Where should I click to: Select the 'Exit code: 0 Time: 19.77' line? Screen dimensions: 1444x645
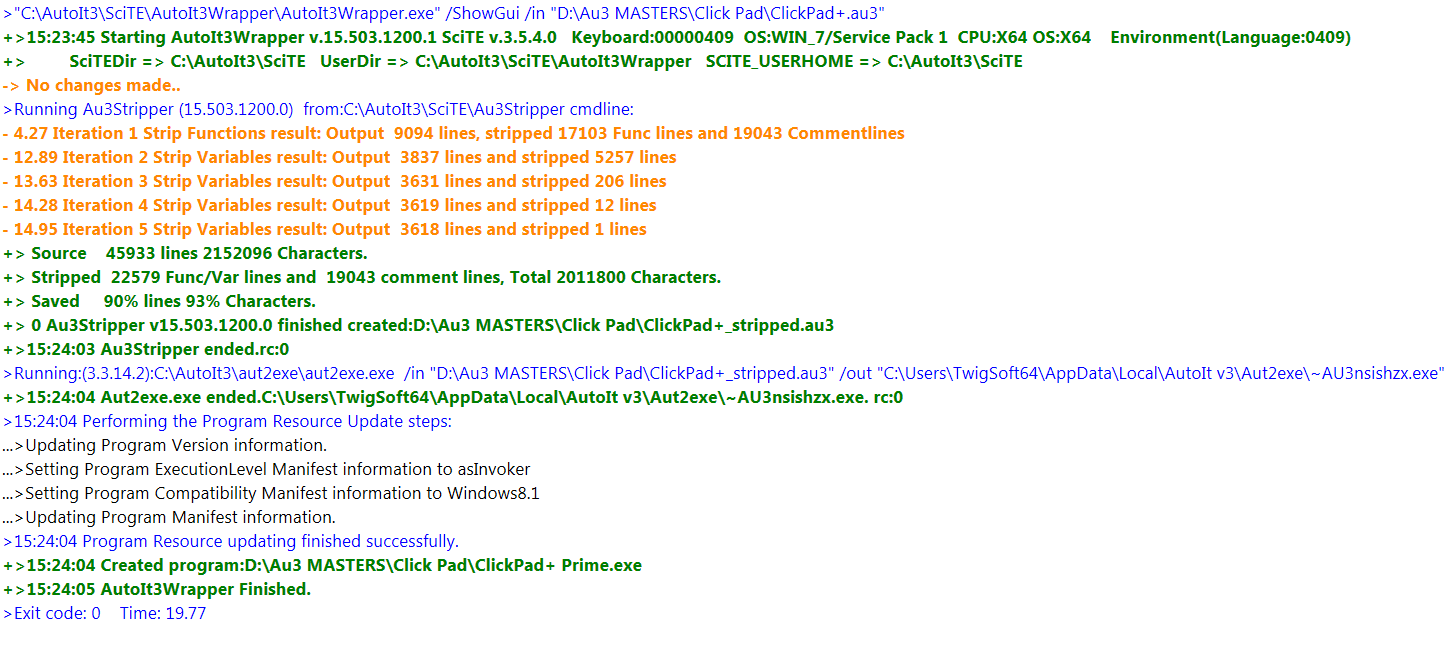coord(105,613)
